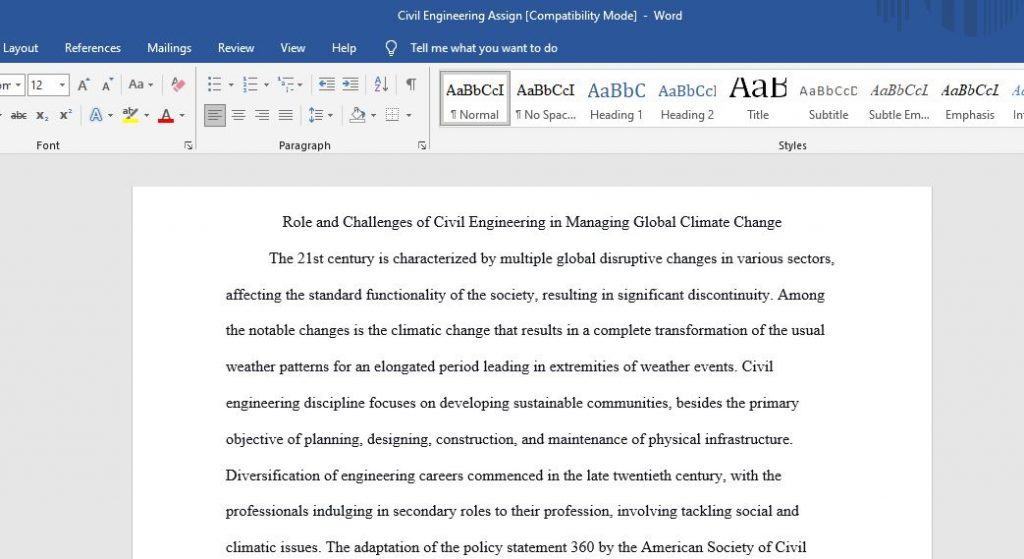Clear all formatting eraser icon

click(178, 84)
